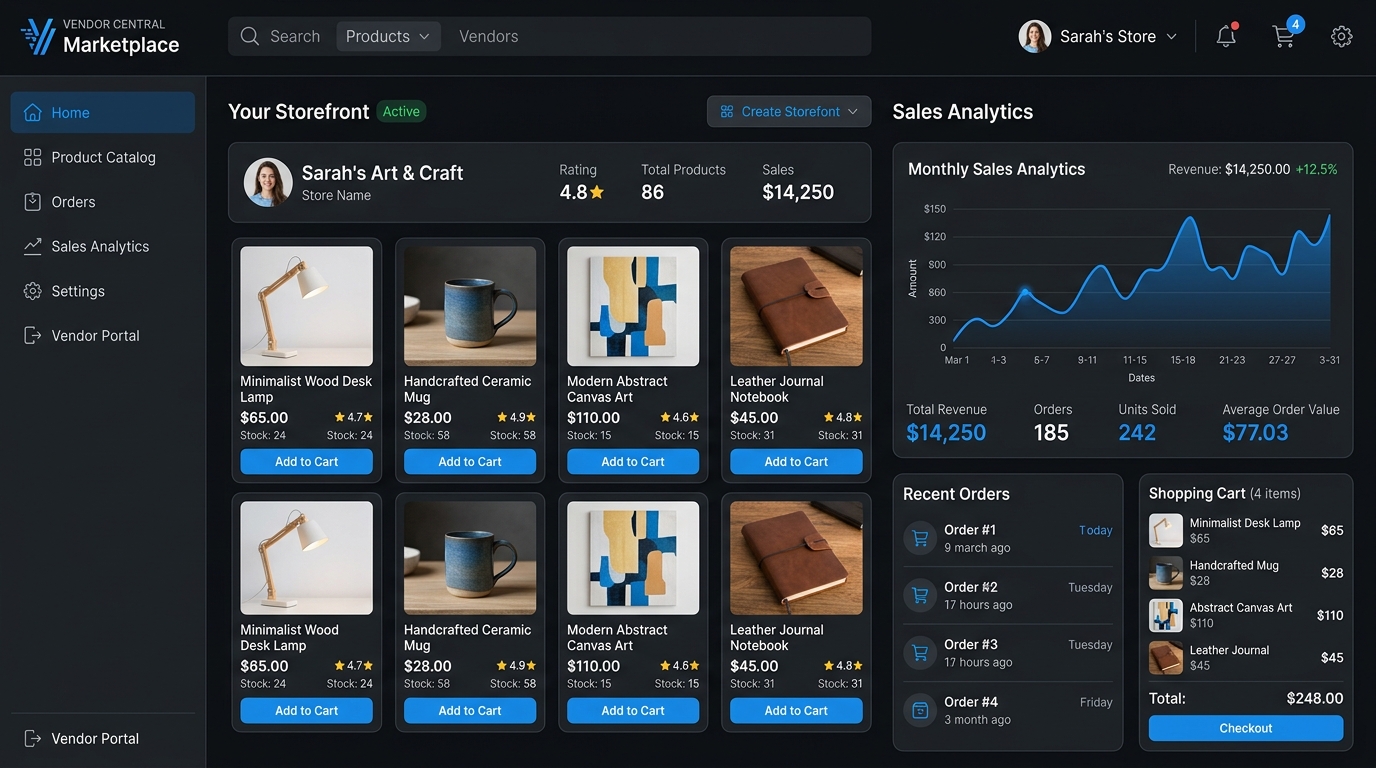
Task: Select the Order #2 row in Recent Orders
Action: pyautogui.click(x=1008, y=595)
